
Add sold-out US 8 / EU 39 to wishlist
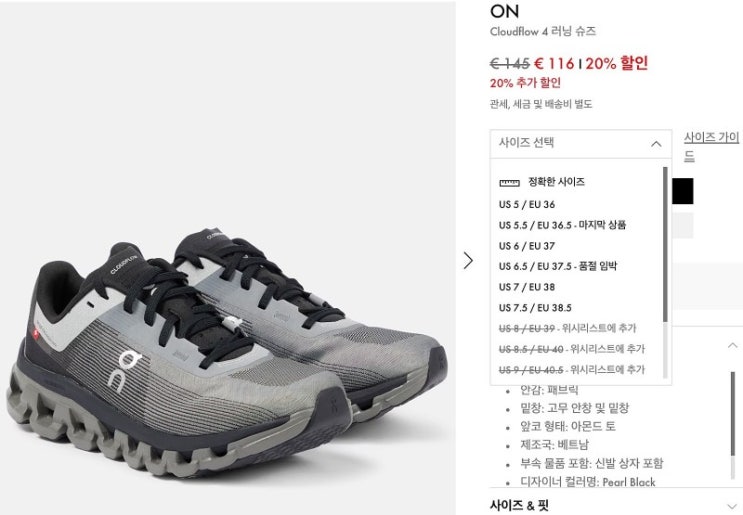567,328
